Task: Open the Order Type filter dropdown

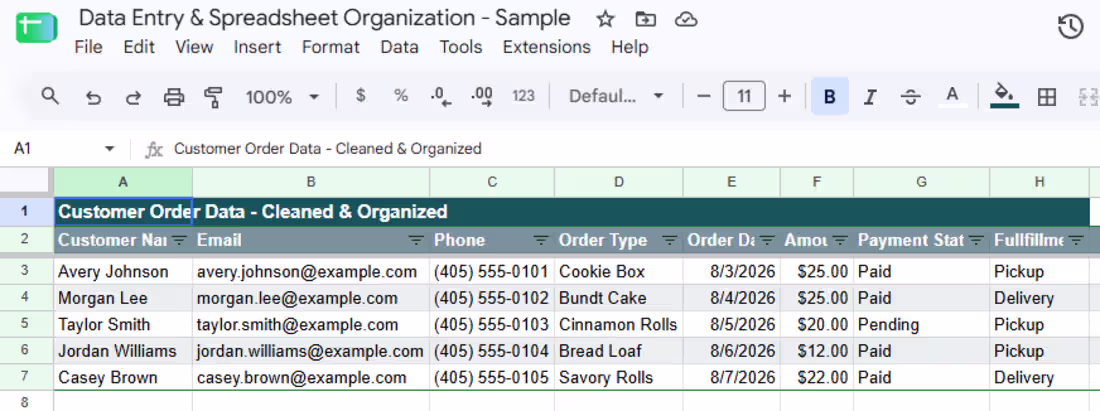Action: (x=670, y=241)
